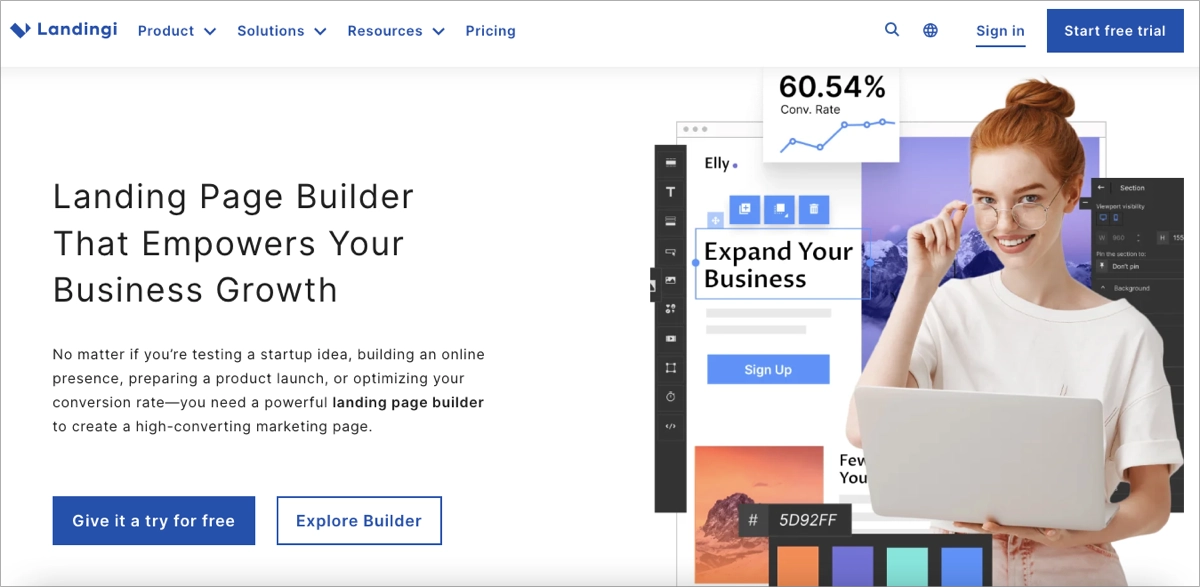Click the search magnifier icon in the navbar
This screenshot has width=1200, height=587.
[891, 30]
